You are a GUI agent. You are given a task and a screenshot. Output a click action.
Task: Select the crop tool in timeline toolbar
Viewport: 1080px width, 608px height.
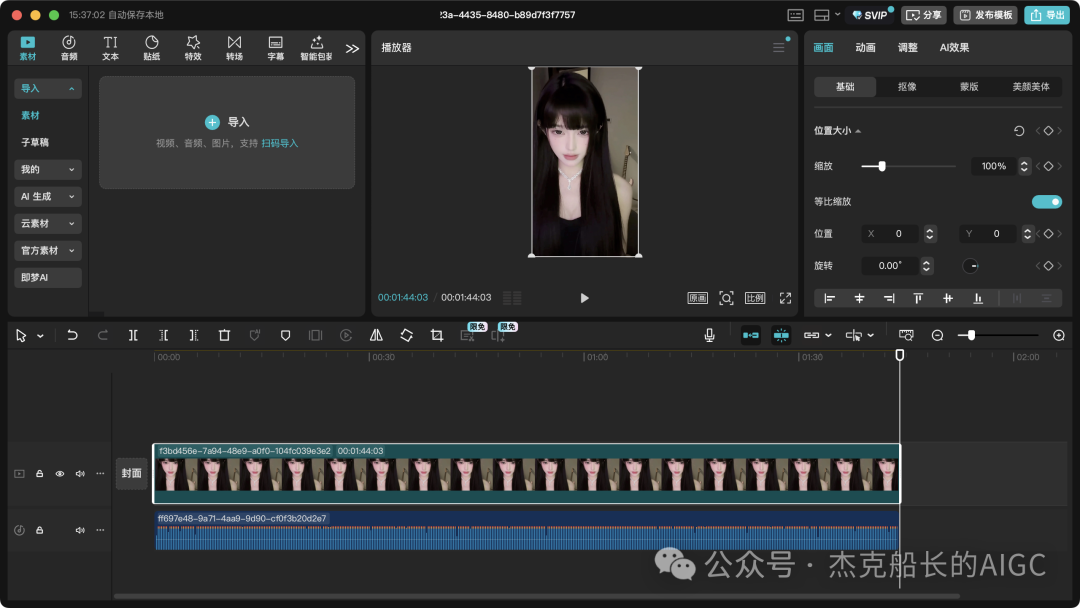point(437,336)
